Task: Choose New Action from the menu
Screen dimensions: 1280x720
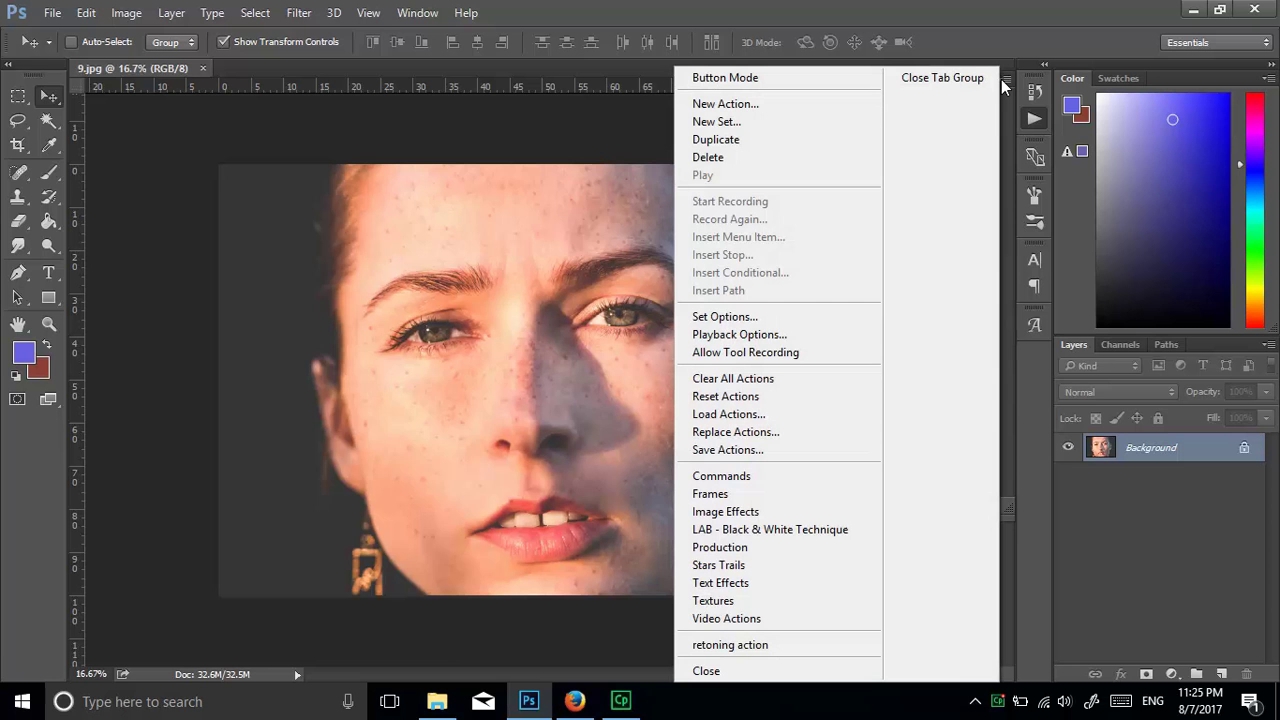Action: click(725, 104)
